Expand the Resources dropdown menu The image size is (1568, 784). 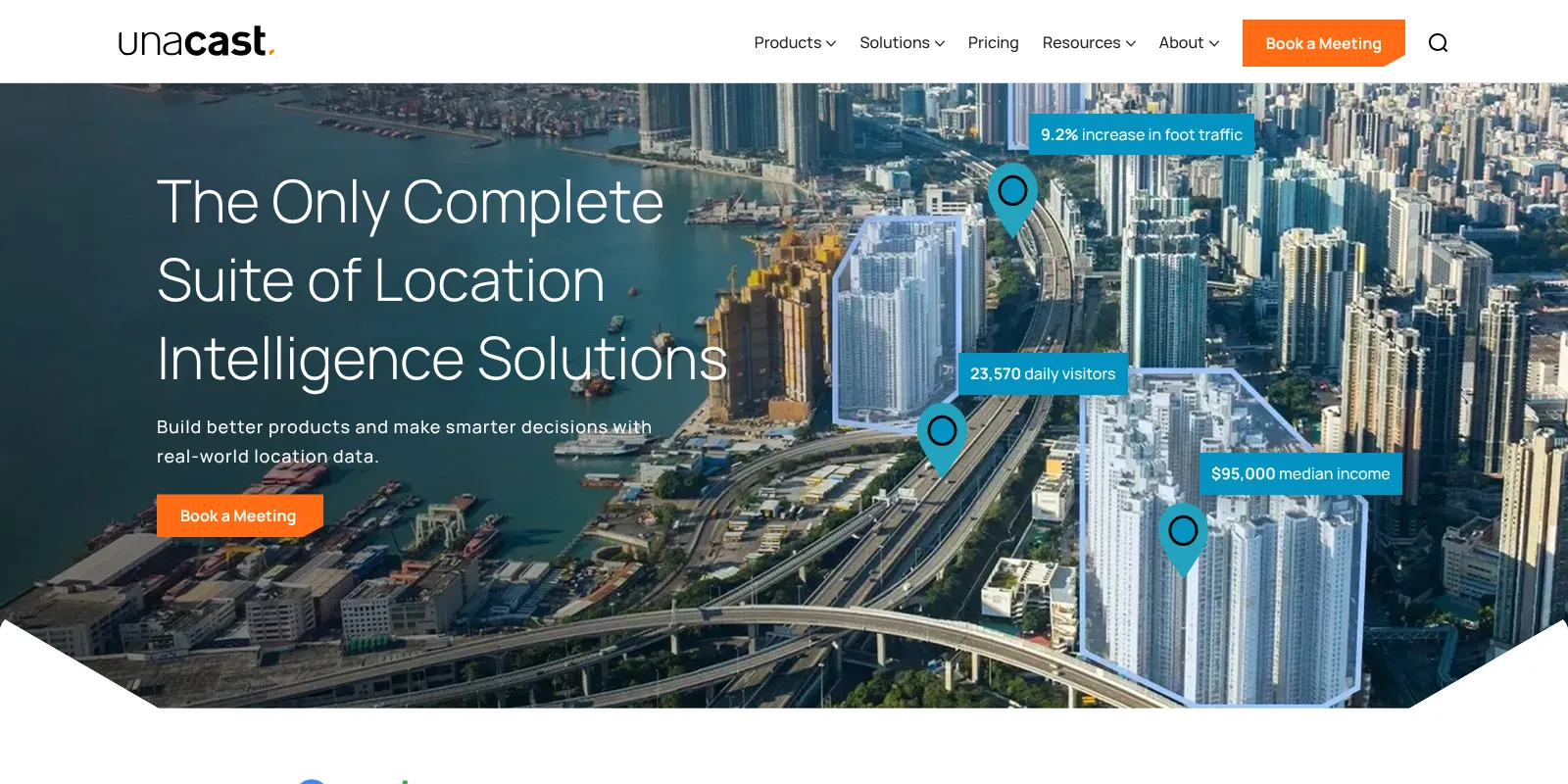coord(1089,43)
